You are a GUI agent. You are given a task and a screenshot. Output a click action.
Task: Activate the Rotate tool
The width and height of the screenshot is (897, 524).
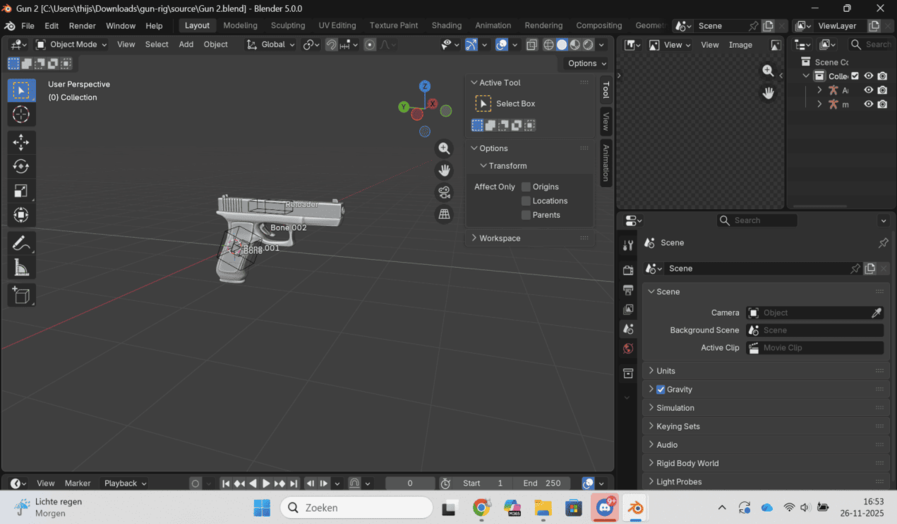point(21,166)
